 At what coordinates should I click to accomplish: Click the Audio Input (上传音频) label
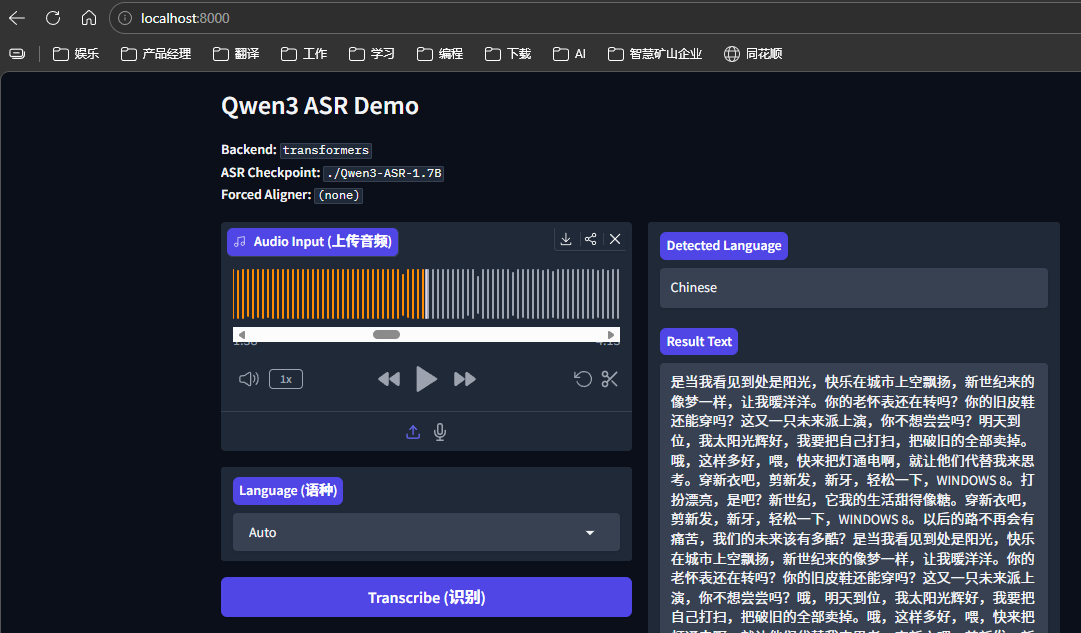pyautogui.click(x=312, y=242)
